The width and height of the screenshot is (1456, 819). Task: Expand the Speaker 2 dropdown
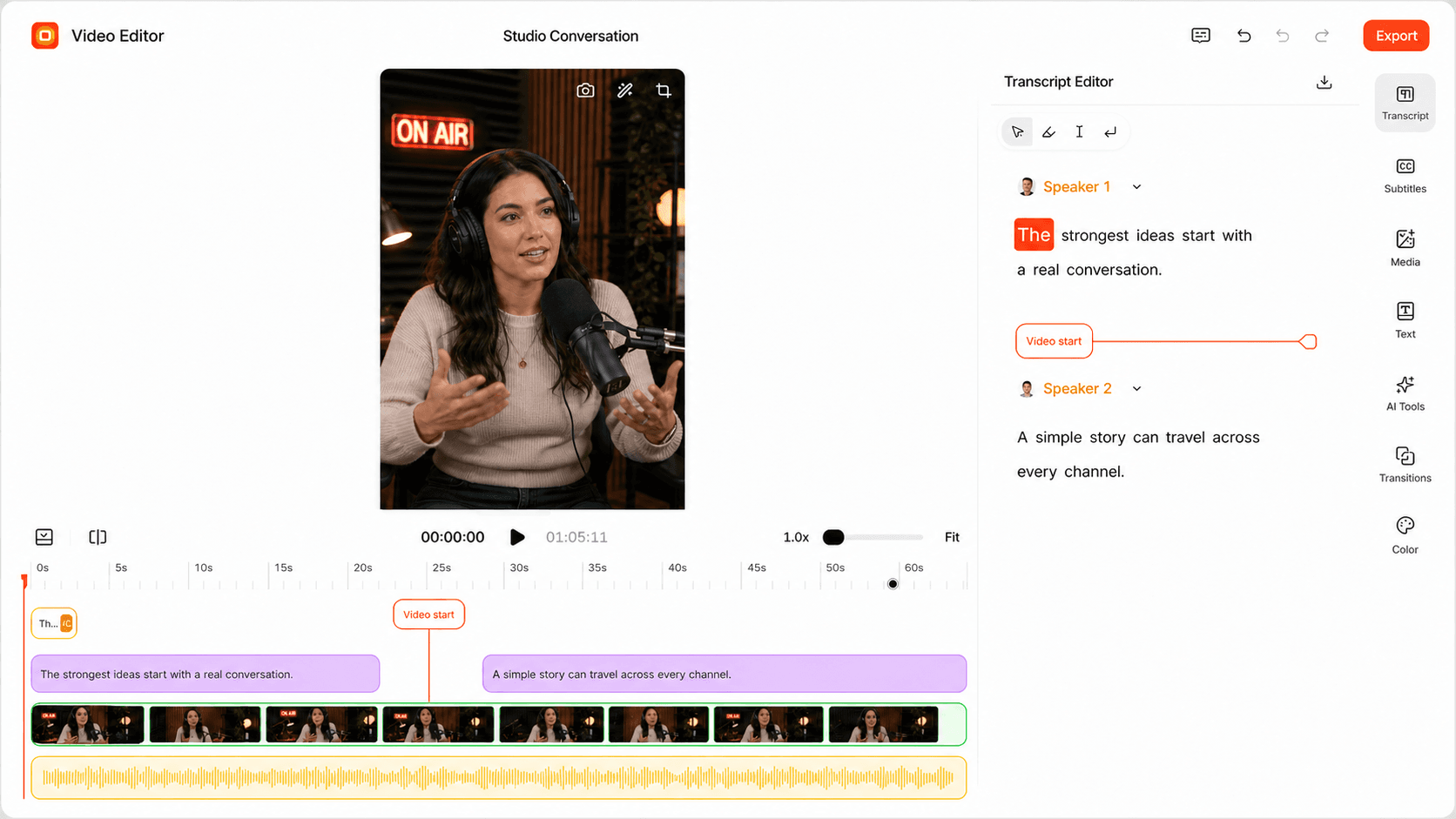[x=1136, y=389]
